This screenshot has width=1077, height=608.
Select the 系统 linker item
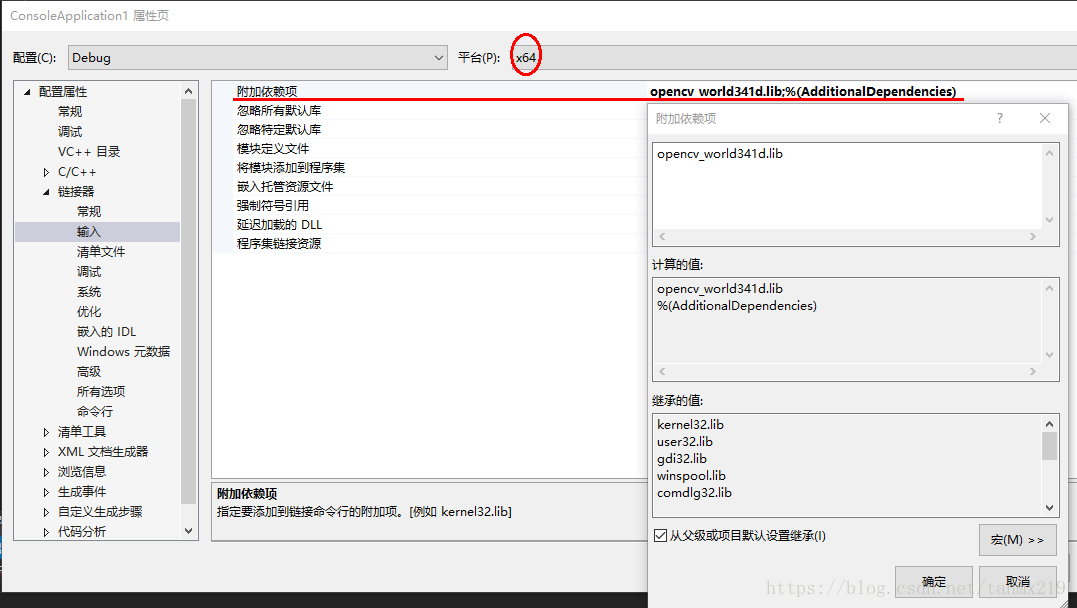click(x=89, y=291)
